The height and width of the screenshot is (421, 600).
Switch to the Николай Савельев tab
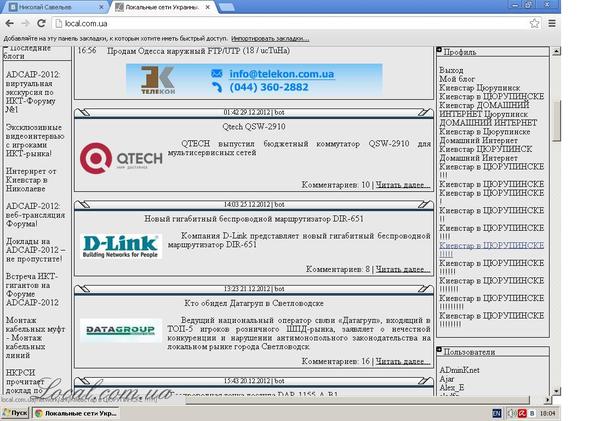tap(48, 6)
